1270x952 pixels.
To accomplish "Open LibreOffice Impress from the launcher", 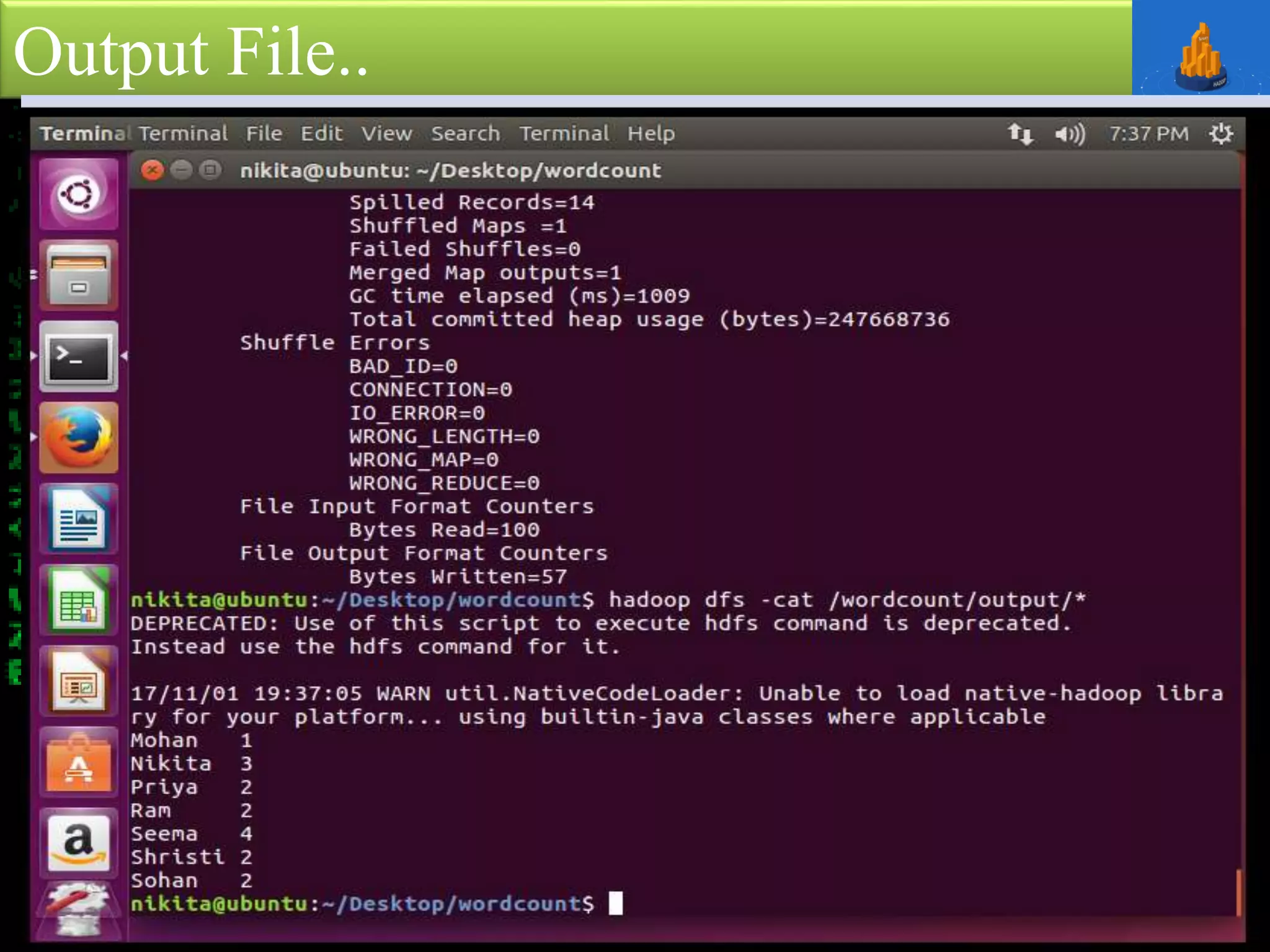I will point(79,681).
